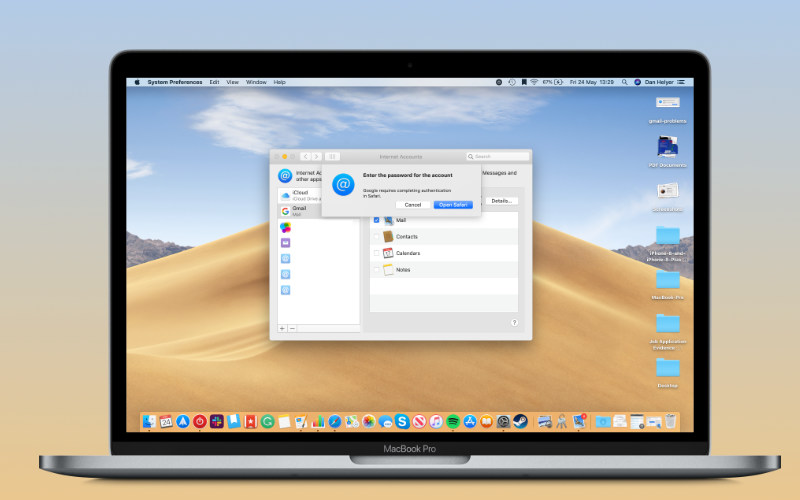Open Keychain Access in the dock
The width and height of the screenshot is (800, 500).
click(561, 421)
